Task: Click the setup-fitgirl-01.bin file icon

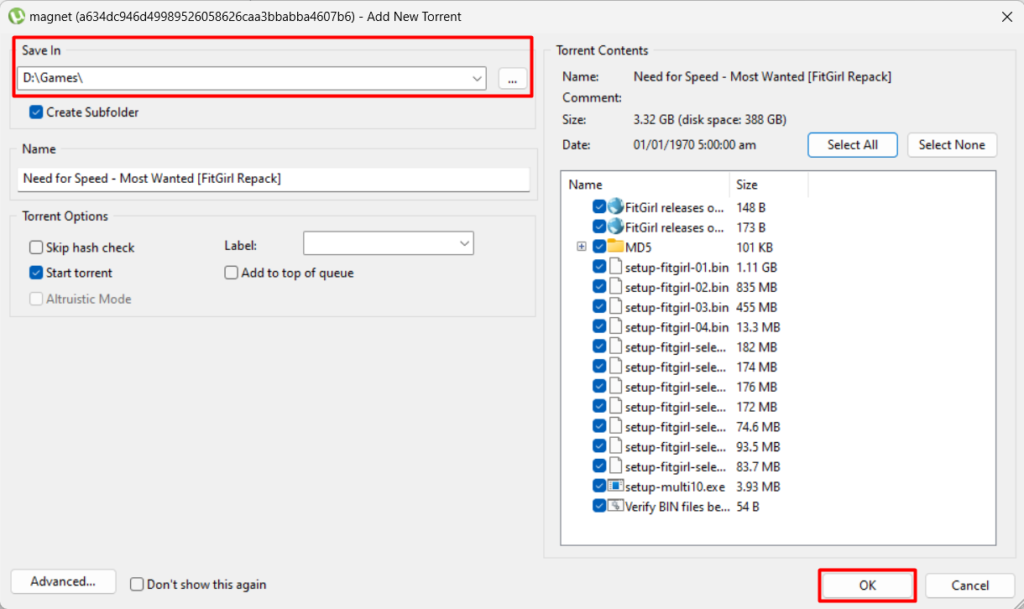Action: click(616, 267)
